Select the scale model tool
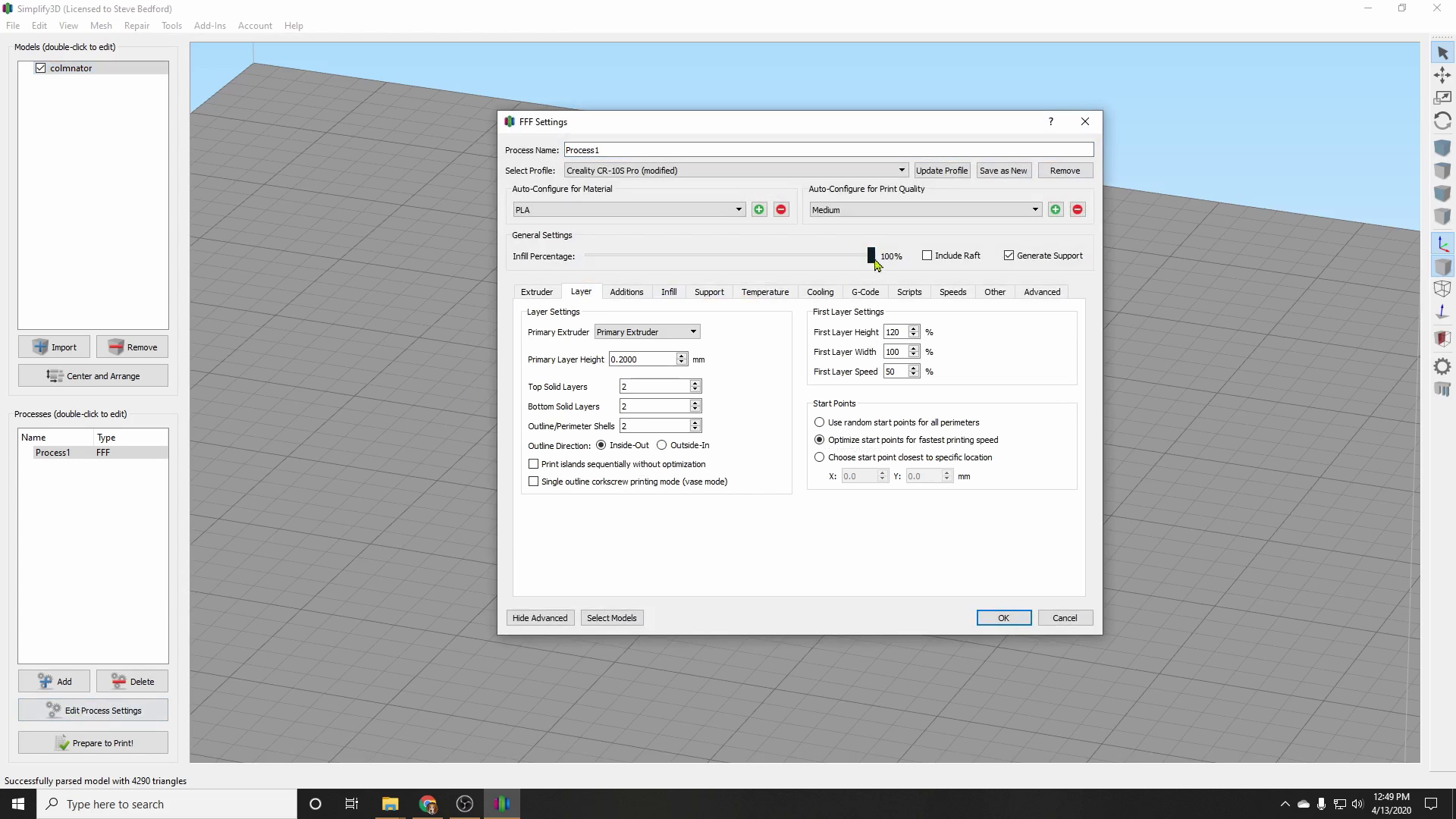The image size is (1456, 819). (x=1442, y=98)
